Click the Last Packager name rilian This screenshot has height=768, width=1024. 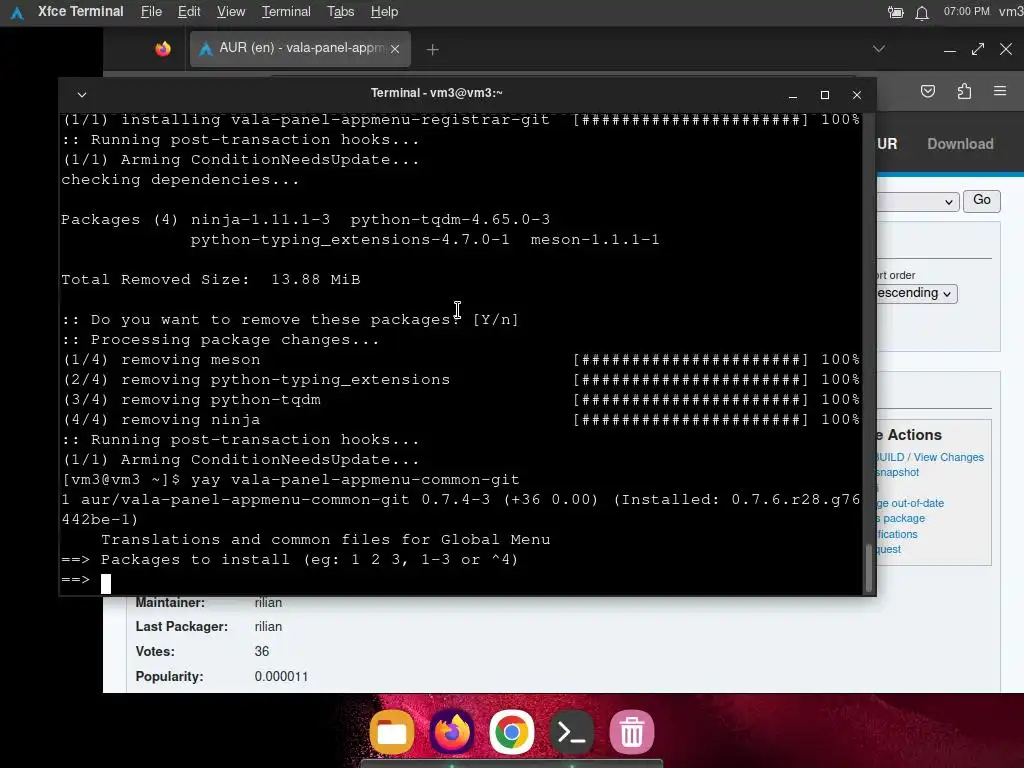[268, 626]
